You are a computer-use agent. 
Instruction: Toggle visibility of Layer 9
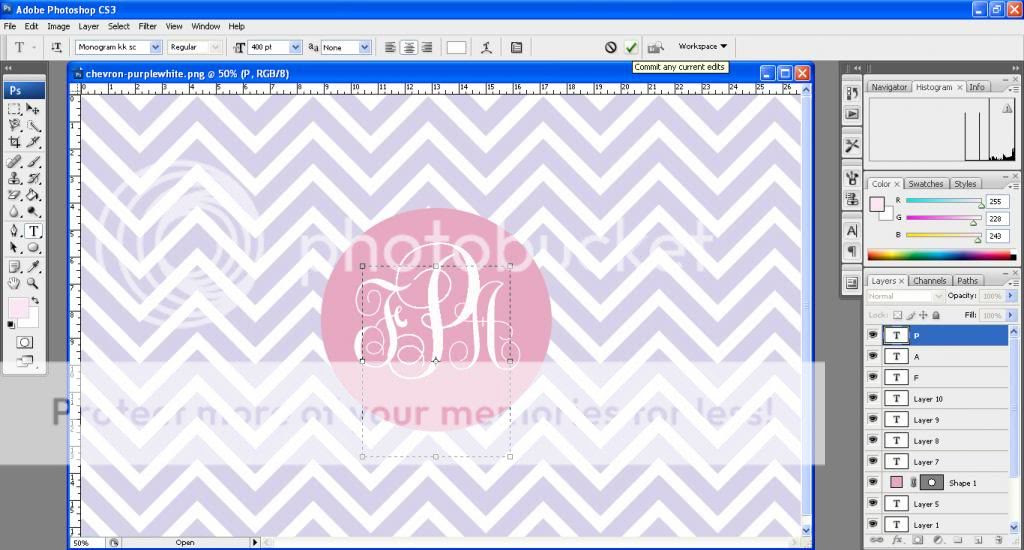pos(873,419)
